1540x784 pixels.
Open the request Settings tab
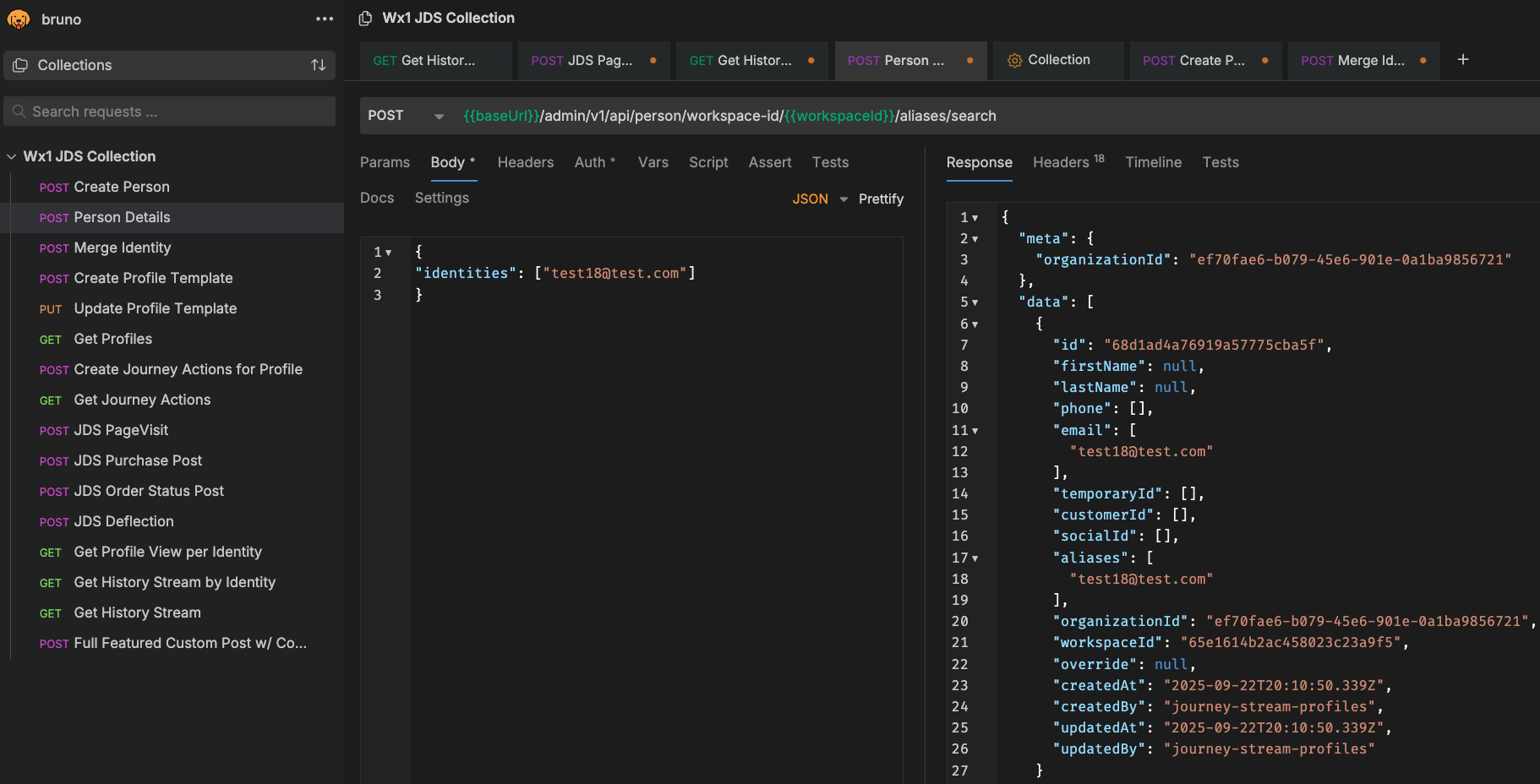pyautogui.click(x=441, y=198)
